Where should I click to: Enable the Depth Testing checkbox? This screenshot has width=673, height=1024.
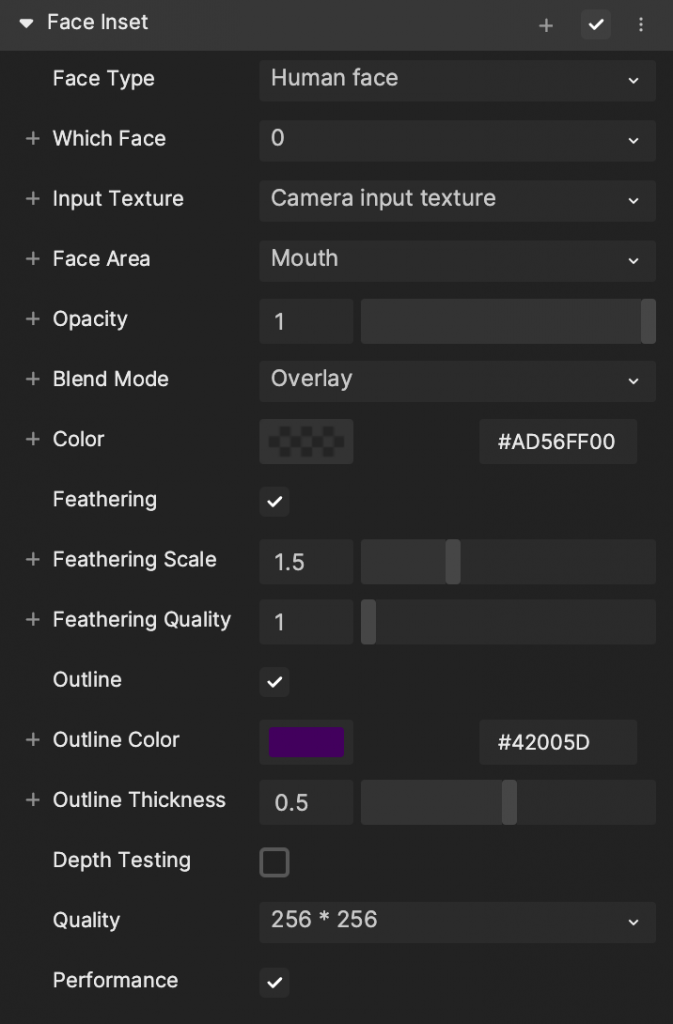274,862
